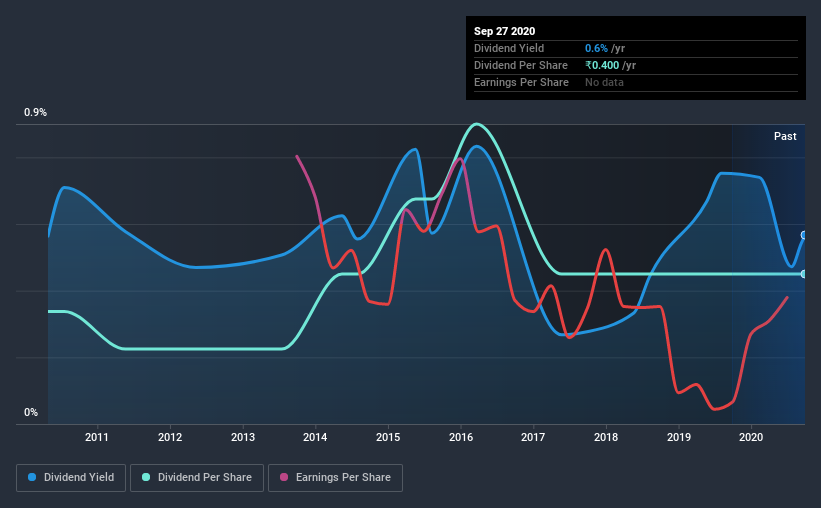This screenshot has height=508, width=821.
Task: Select the teal Dividend Per Share endpoint marker
Action: pyautogui.click(x=803, y=274)
